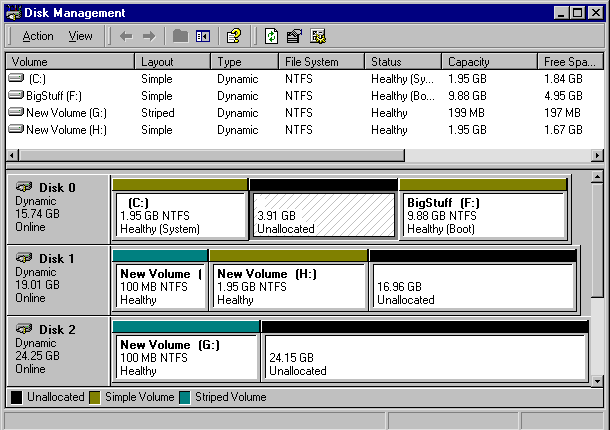Click the "4.95 GB" free space cell
This screenshot has height=430, width=610.
(563, 96)
